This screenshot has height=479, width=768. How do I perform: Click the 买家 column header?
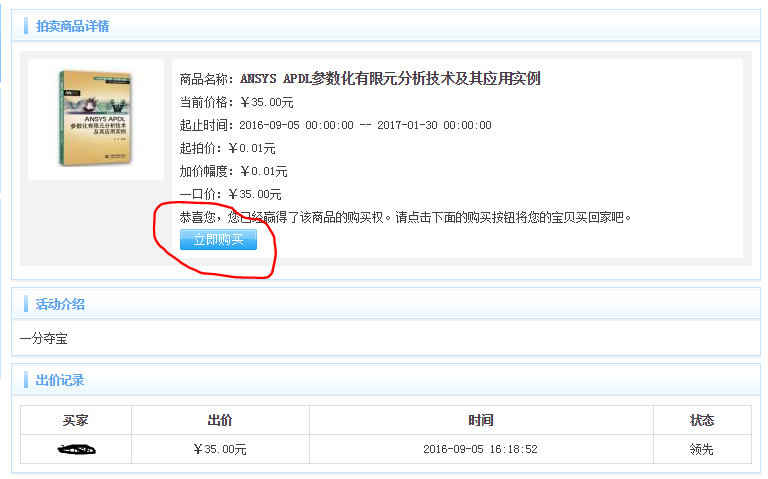(x=76, y=420)
